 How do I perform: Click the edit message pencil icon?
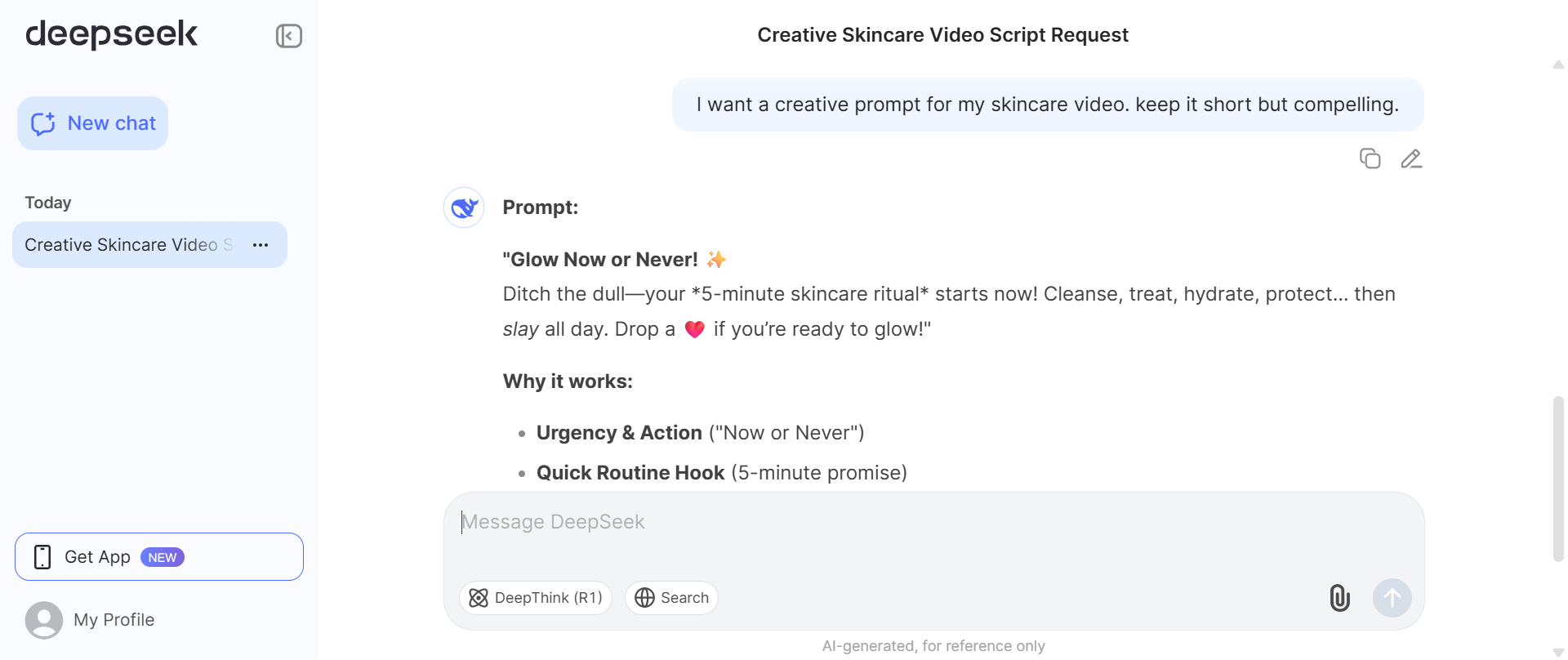pos(1411,158)
